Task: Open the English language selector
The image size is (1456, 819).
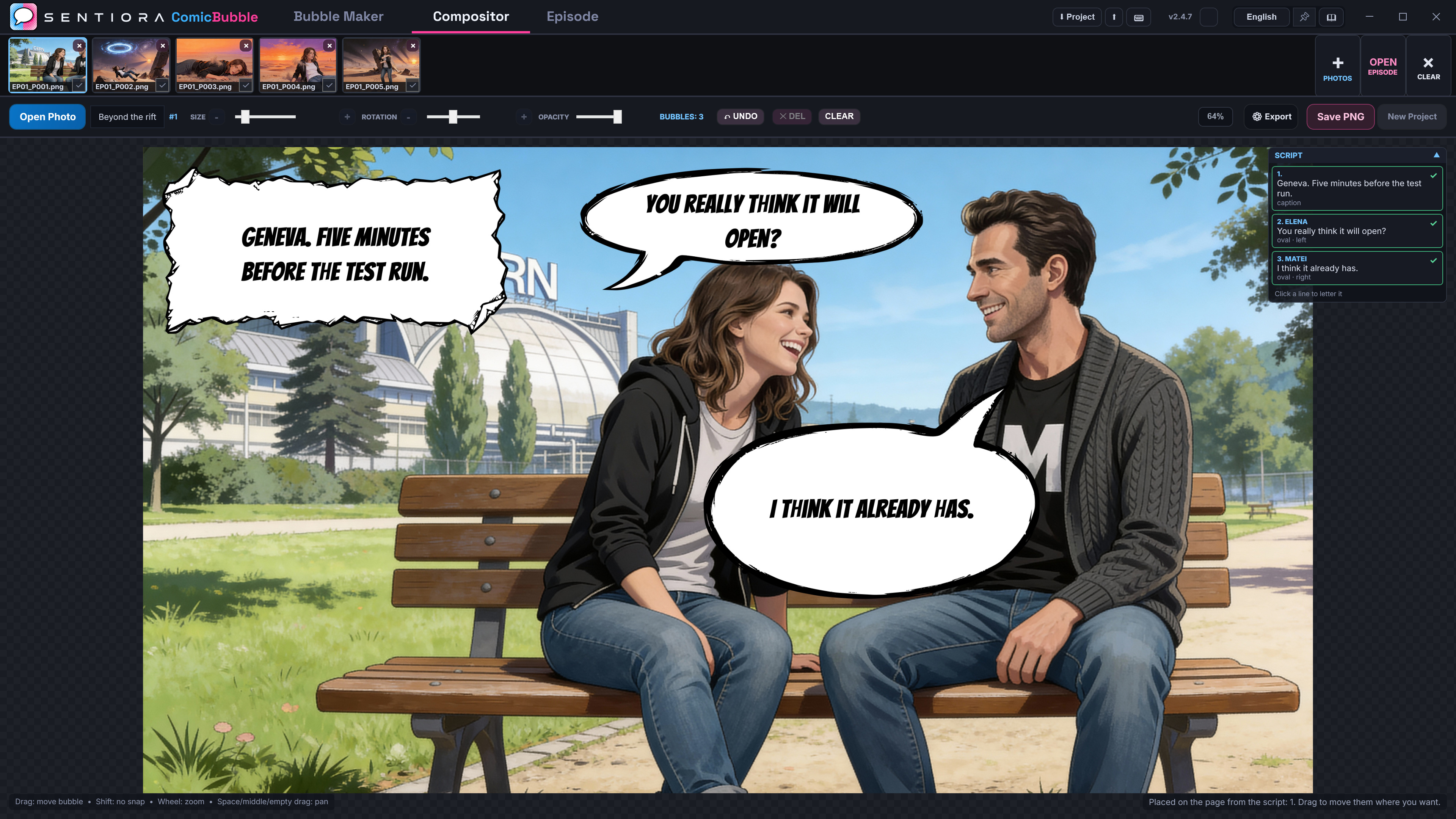Action: point(1261,17)
